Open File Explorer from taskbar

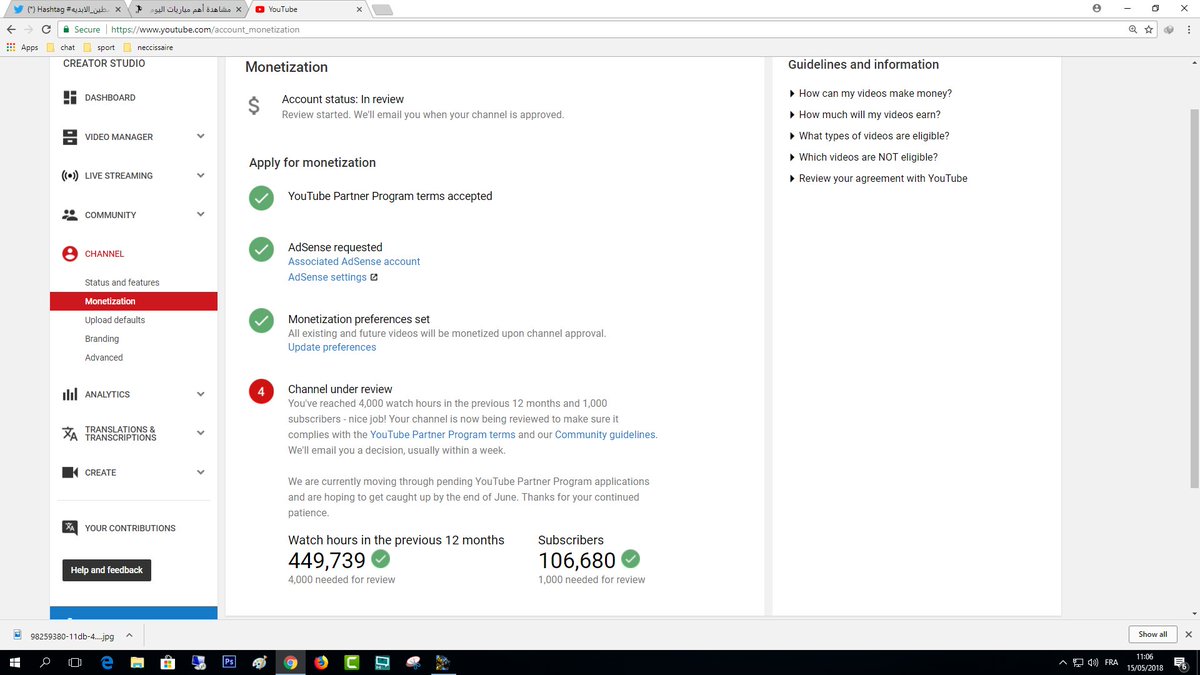(x=136, y=662)
